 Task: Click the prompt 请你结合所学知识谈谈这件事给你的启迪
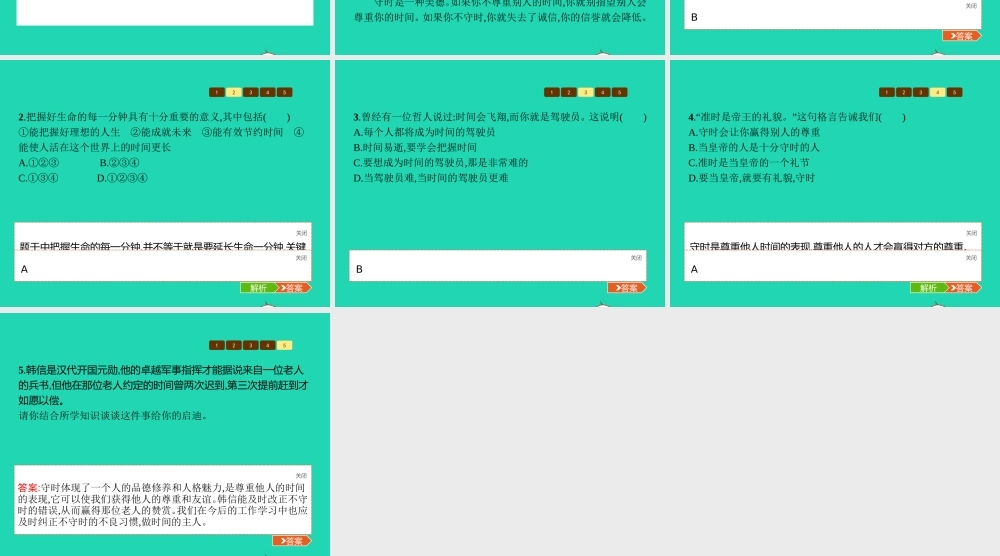click(113, 416)
